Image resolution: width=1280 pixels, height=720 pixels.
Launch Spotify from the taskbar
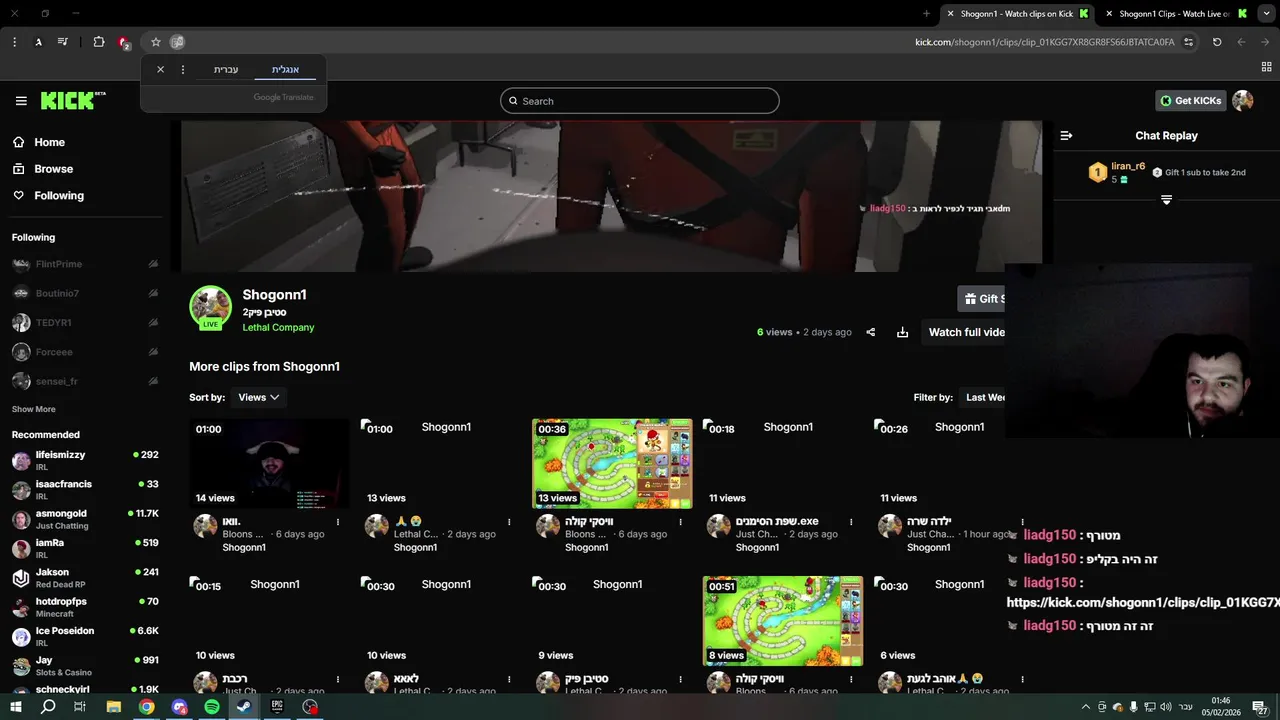[x=212, y=706]
